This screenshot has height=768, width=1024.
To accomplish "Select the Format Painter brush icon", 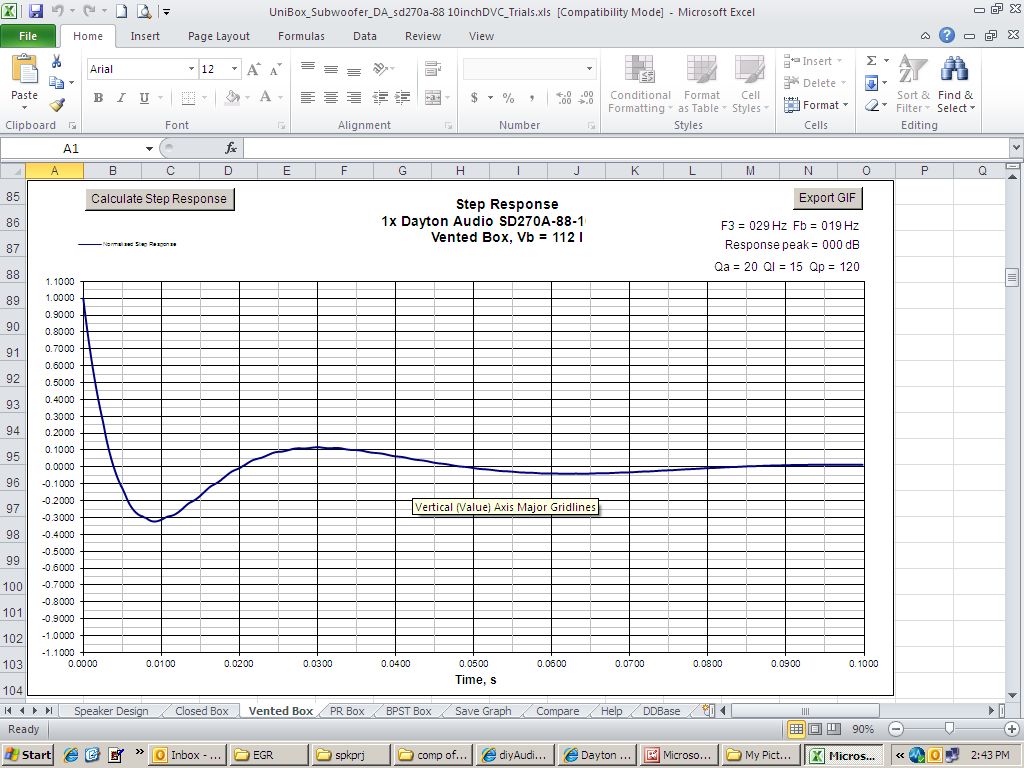I will point(57,104).
